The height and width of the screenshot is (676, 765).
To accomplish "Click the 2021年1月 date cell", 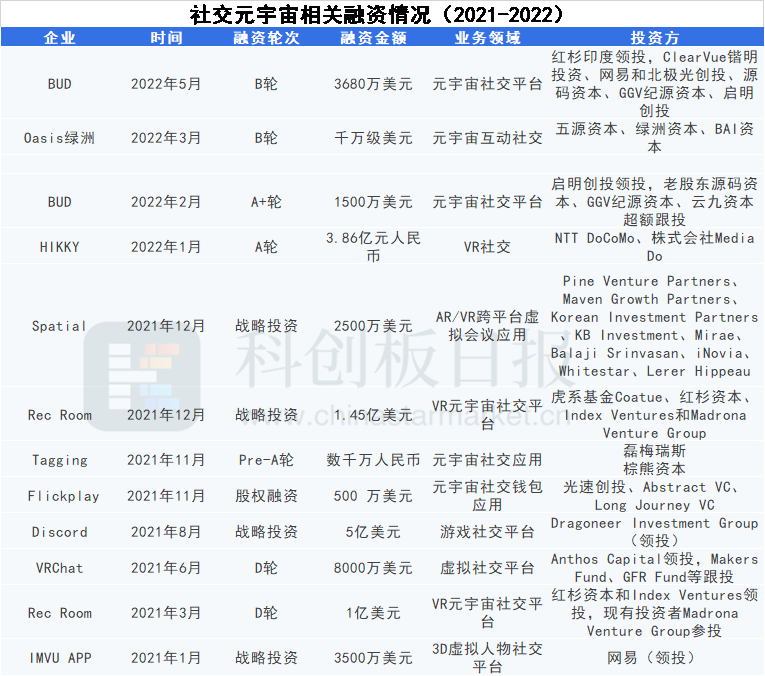I will 166,658.
